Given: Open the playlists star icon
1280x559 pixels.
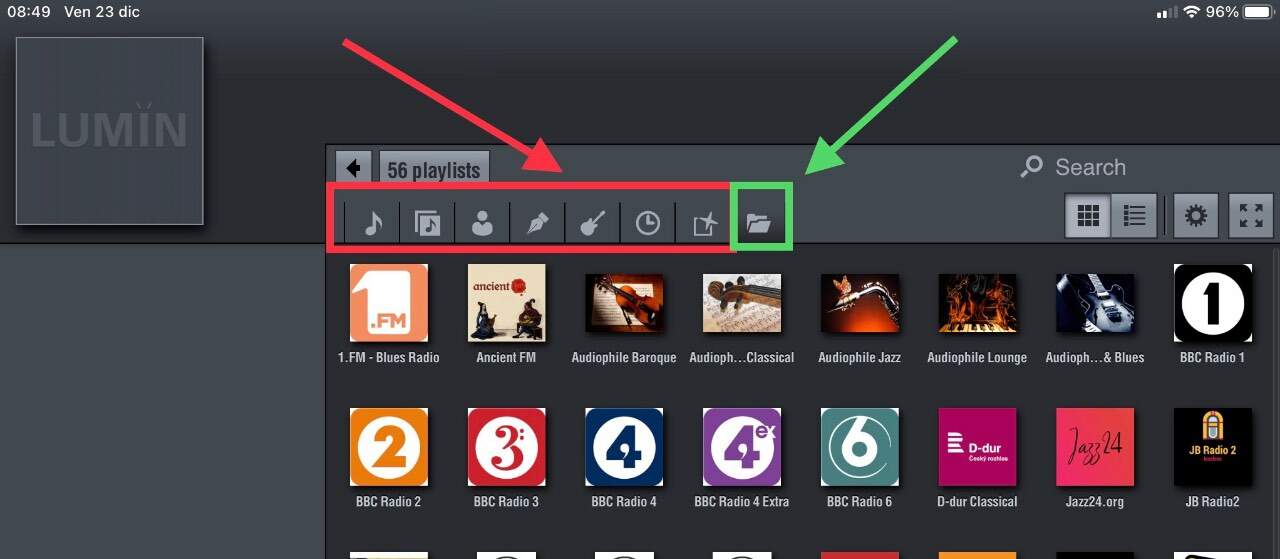Looking at the screenshot, I should coord(704,222).
